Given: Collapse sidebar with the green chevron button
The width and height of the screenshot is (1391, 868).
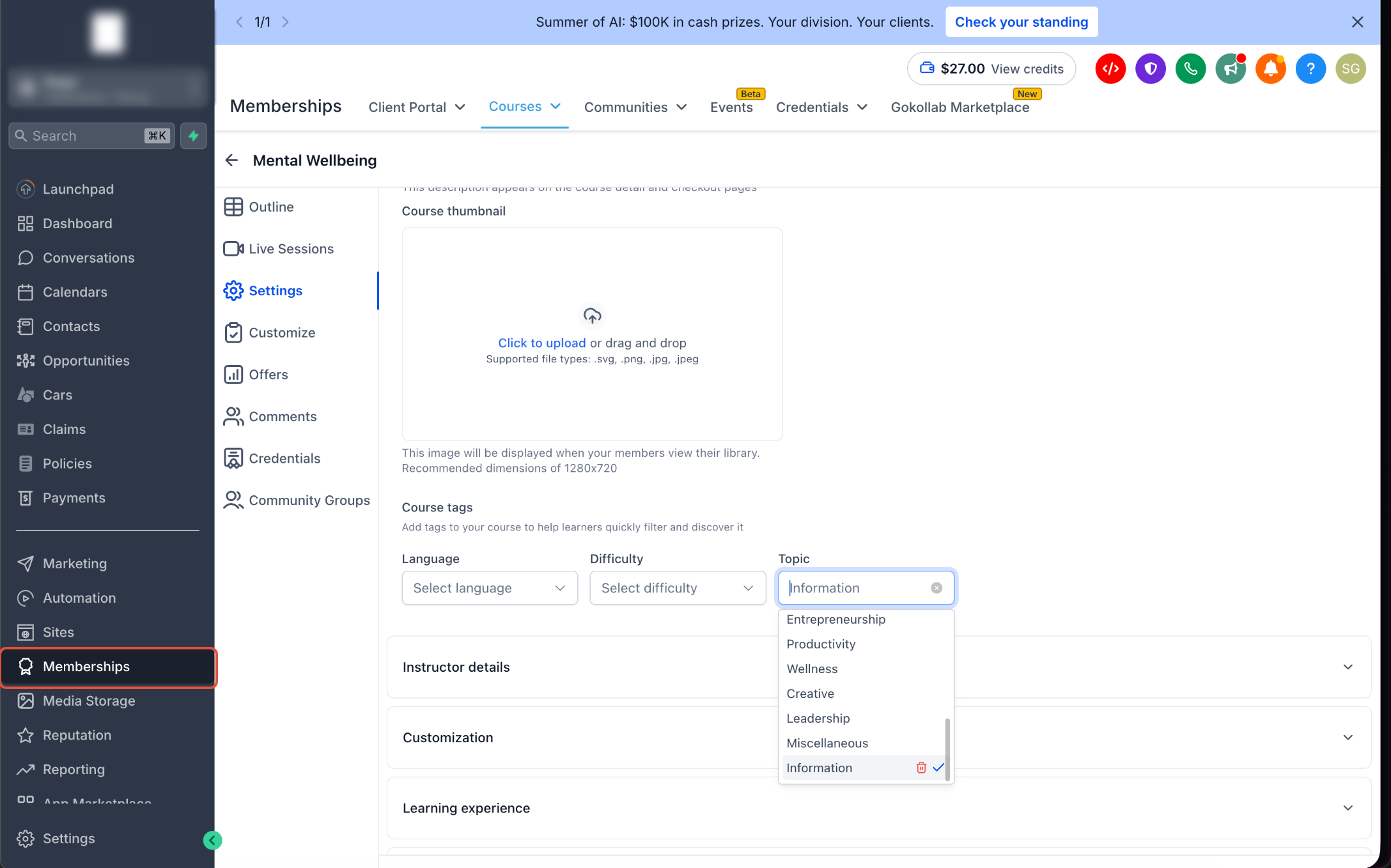Looking at the screenshot, I should [x=212, y=840].
